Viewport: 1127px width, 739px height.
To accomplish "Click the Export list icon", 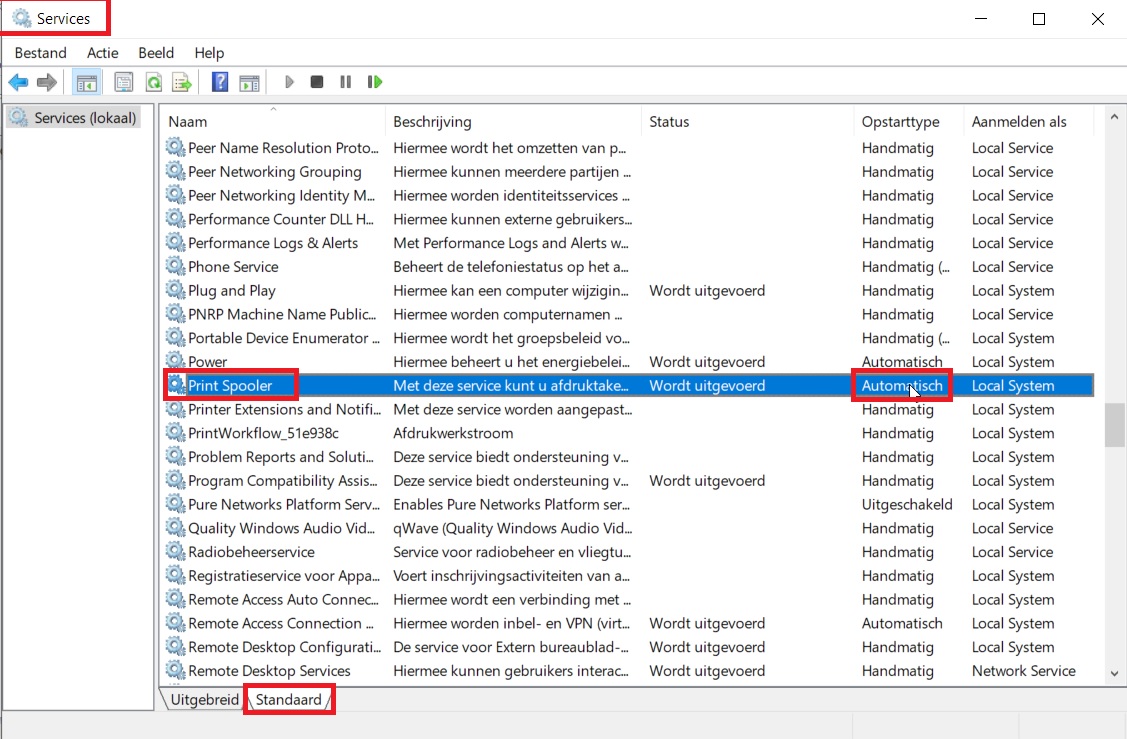I will coord(181,82).
